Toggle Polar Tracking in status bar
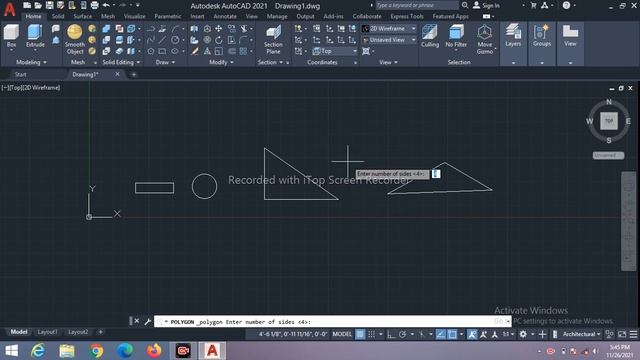This screenshot has height=360, width=640. (402, 334)
